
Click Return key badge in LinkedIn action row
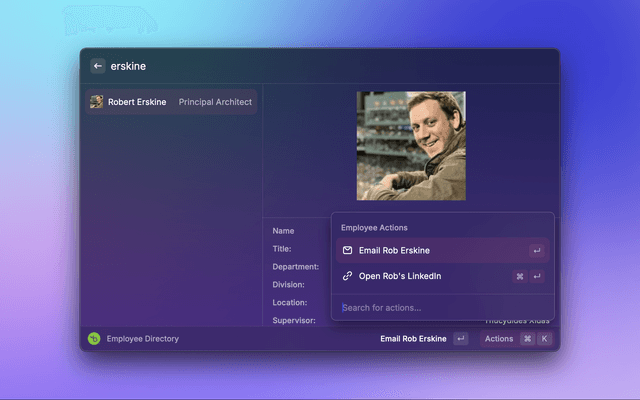pos(537,276)
